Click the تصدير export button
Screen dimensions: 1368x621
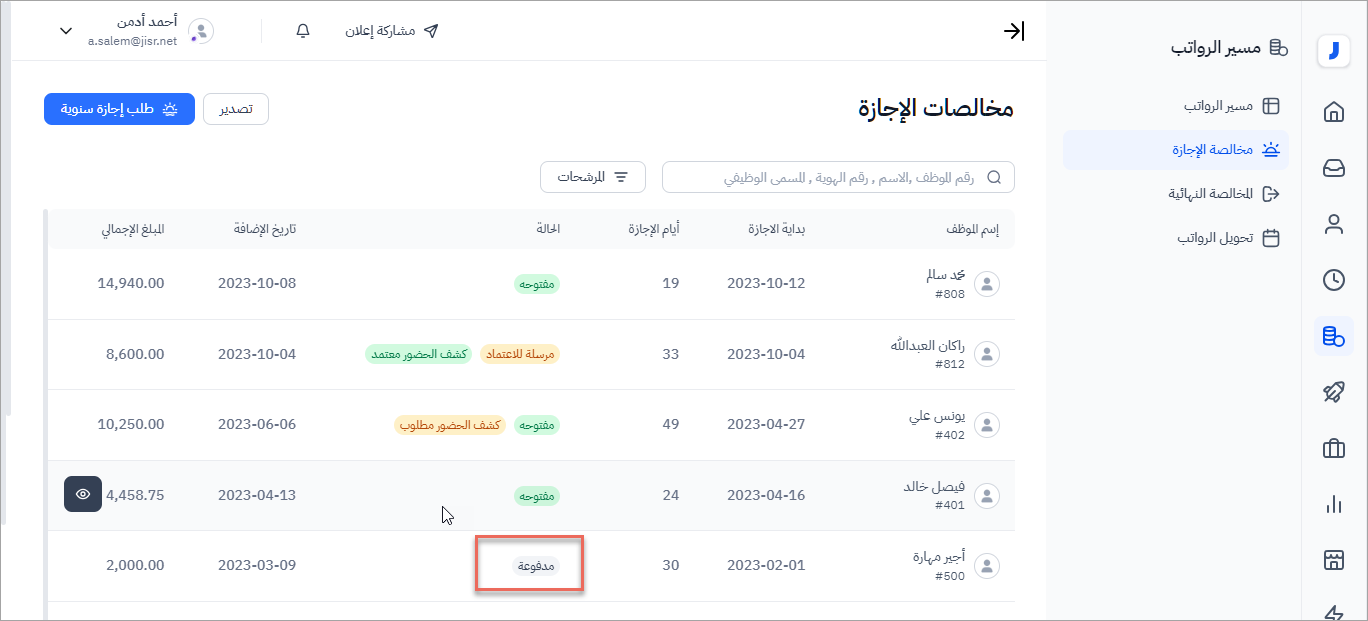(236, 109)
